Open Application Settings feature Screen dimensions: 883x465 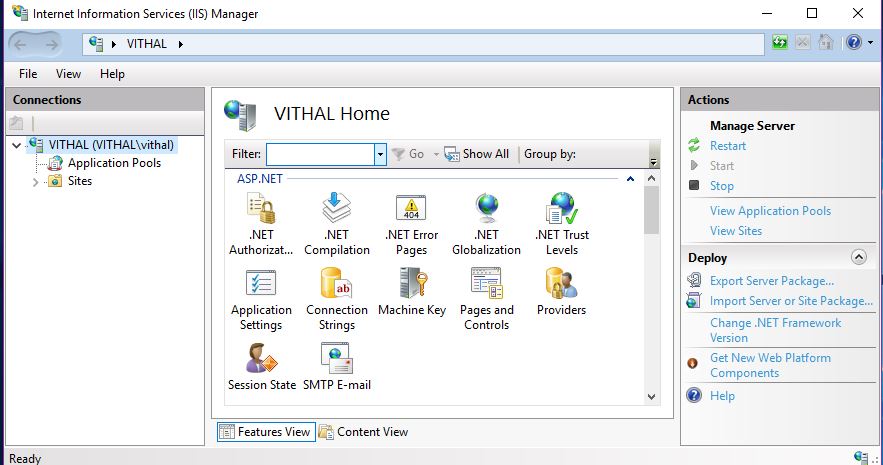click(261, 300)
